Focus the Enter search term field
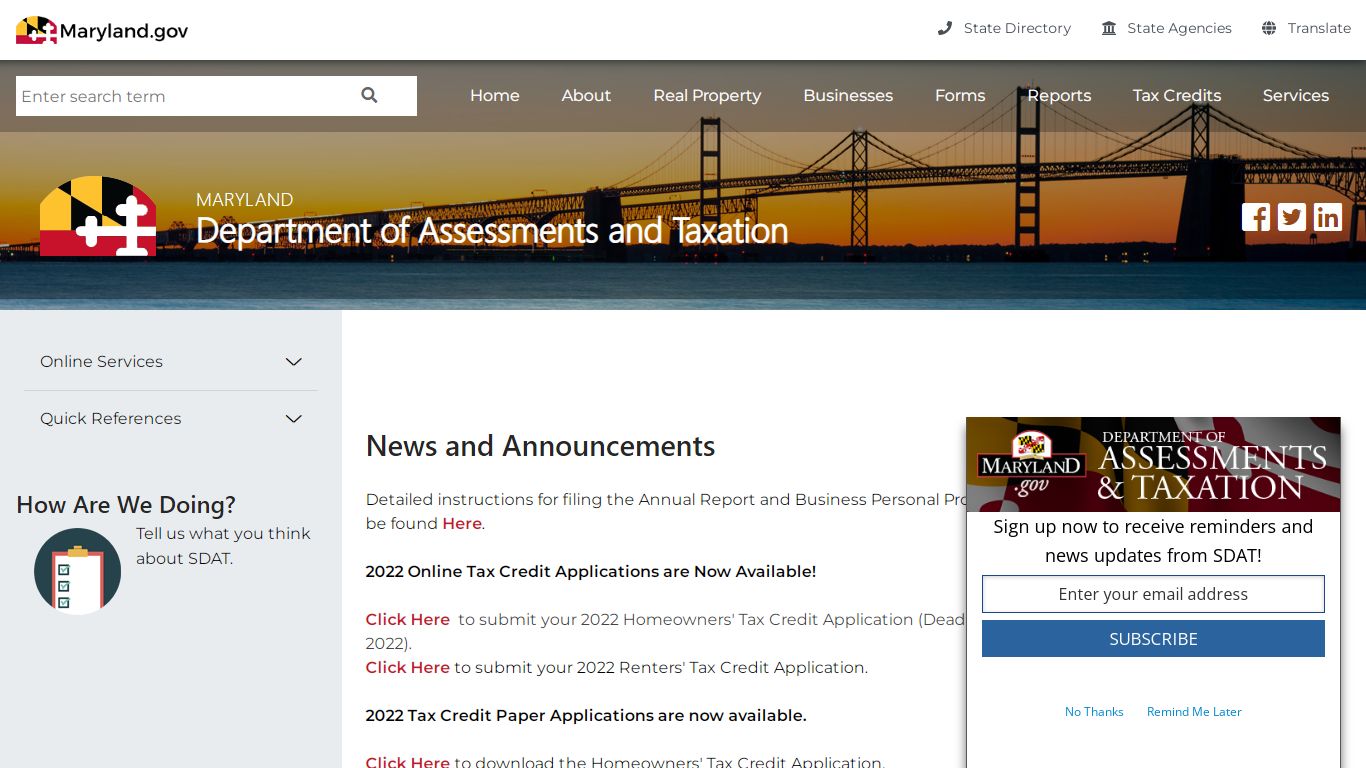The height and width of the screenshot is (768, 1366). 185,96
